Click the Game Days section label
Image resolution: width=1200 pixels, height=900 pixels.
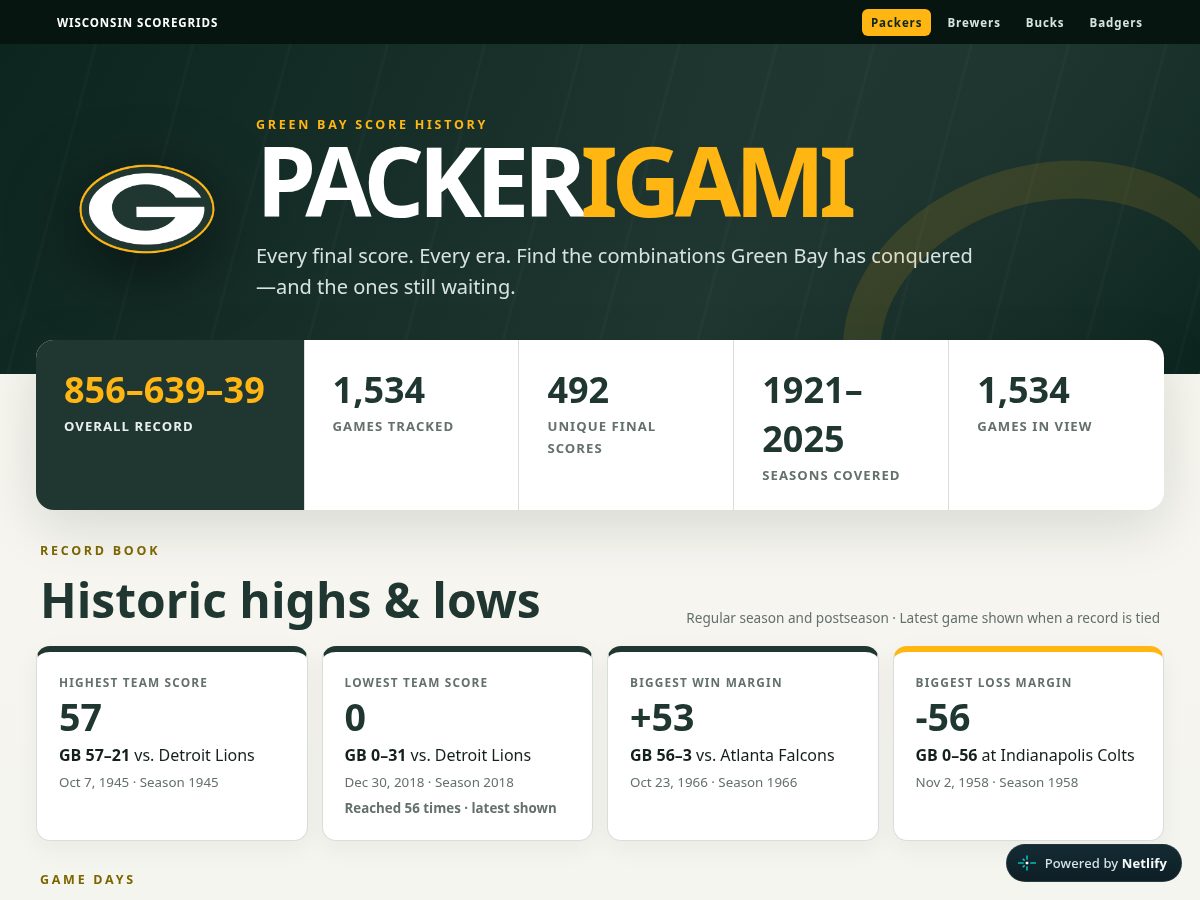[x=87, y=880]
